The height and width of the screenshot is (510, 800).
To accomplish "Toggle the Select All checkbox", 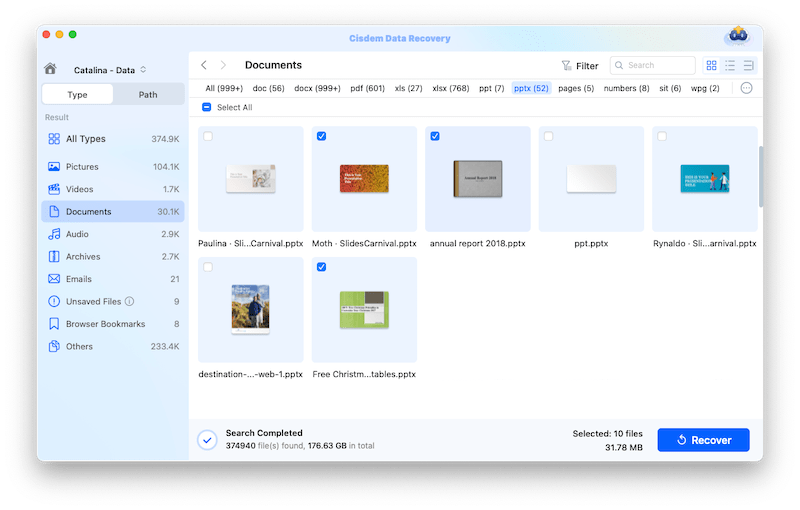I will click(207, 107).
